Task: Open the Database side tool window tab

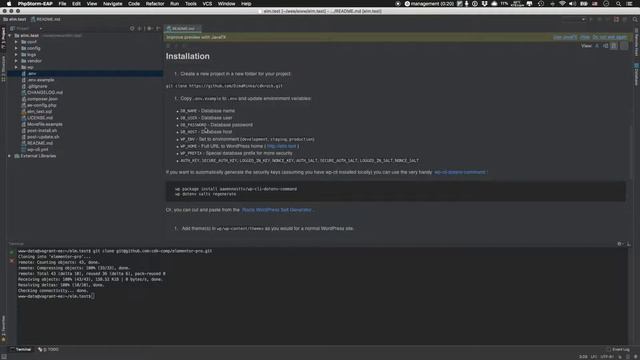Action: click(636, 74)
